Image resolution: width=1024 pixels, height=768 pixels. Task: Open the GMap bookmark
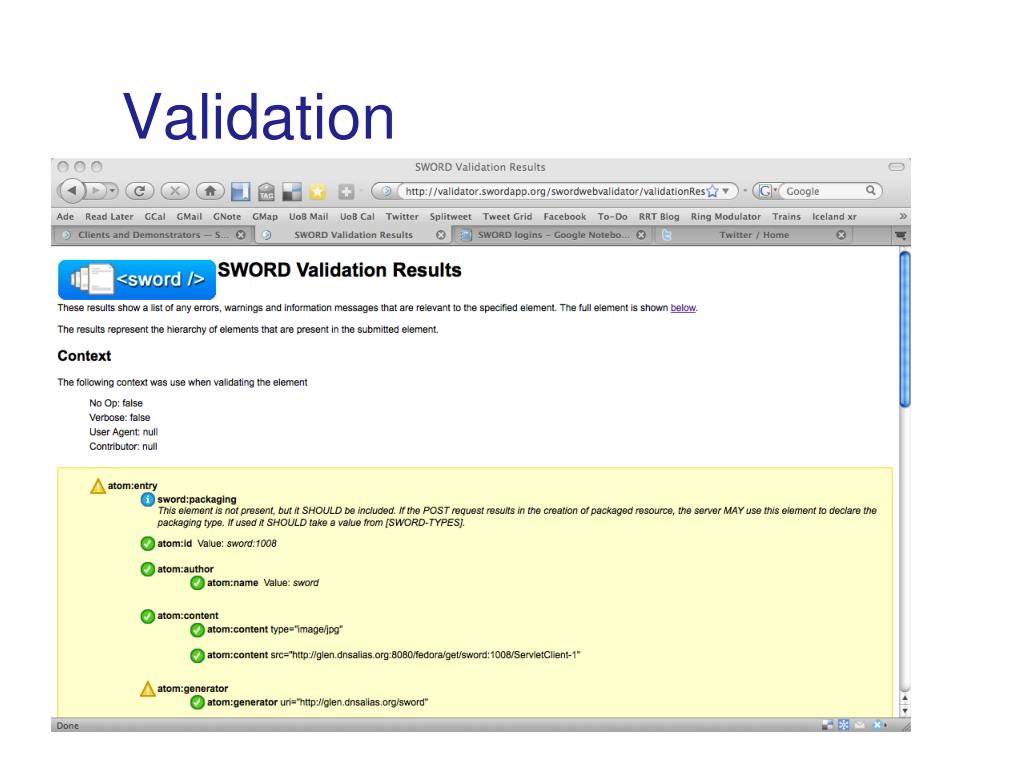tap(265, 216)
